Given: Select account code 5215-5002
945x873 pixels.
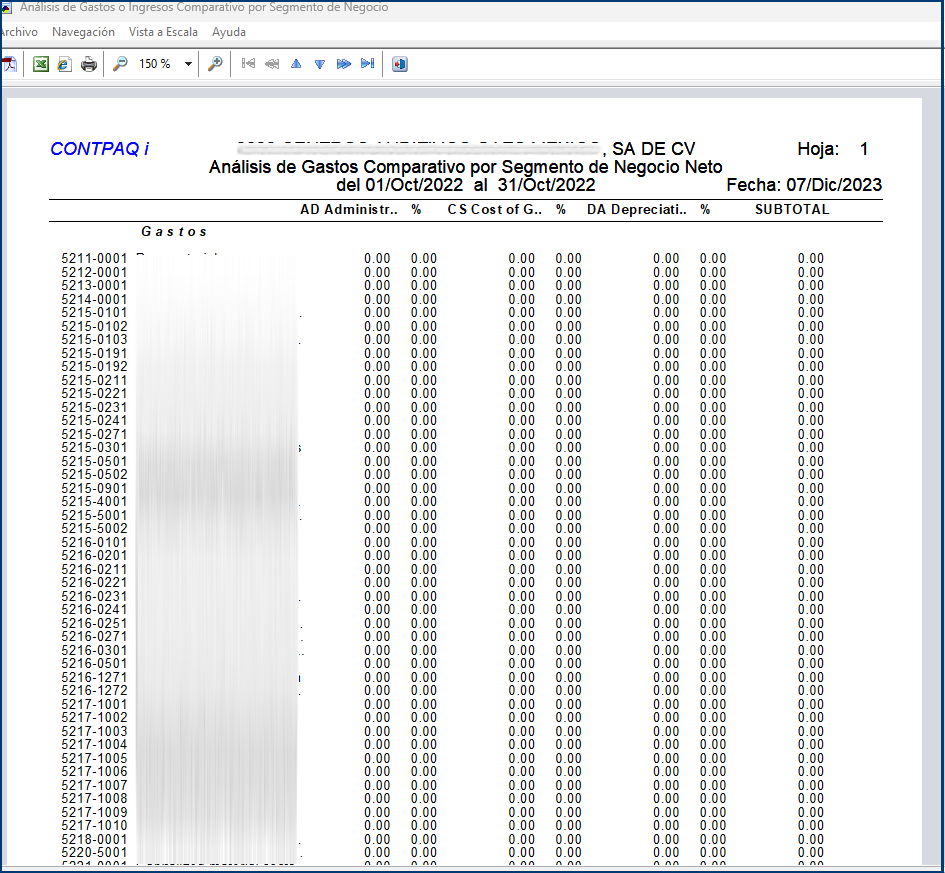Looking at the screenshot, I should [95, 529].
